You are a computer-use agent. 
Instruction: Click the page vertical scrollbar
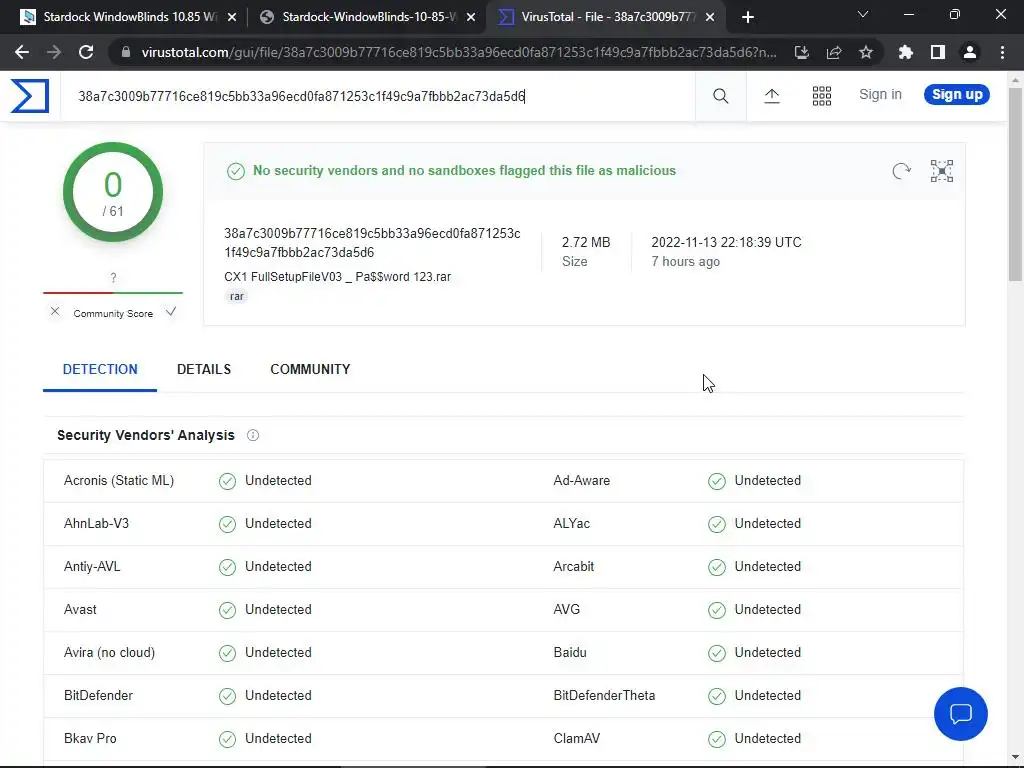point(1015,184)
